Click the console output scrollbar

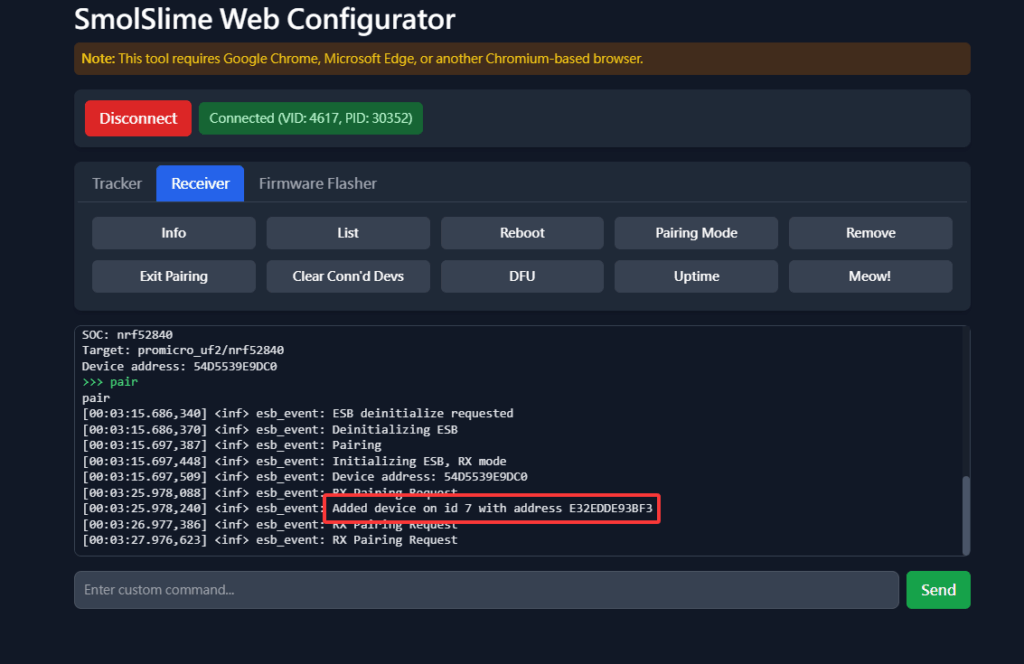point(965,513)
